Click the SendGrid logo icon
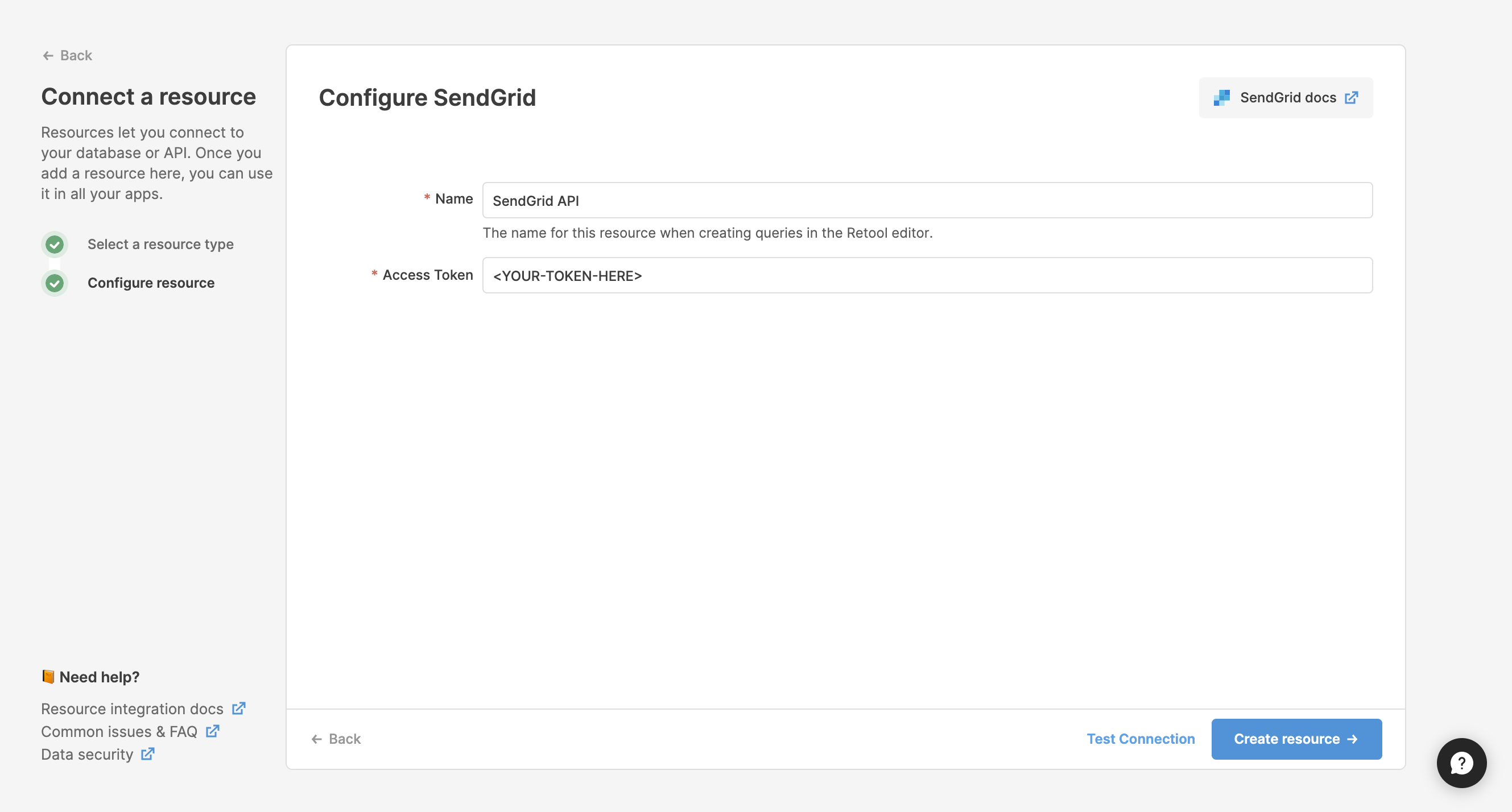 click(1221, 97)
